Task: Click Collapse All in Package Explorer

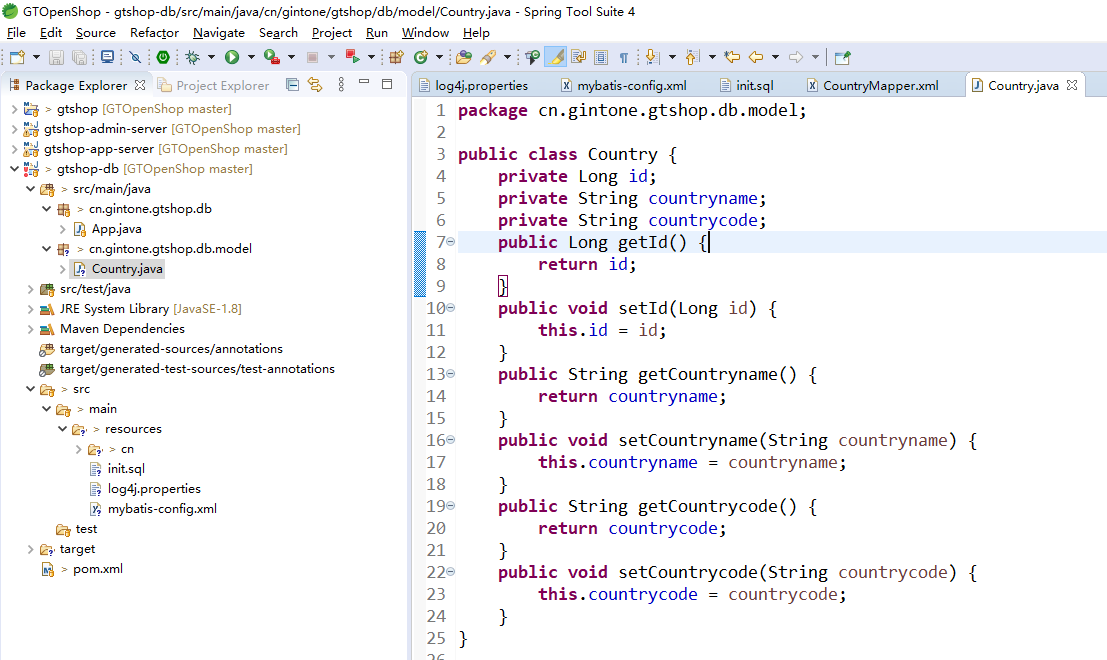Action: [x=292, y=85]
